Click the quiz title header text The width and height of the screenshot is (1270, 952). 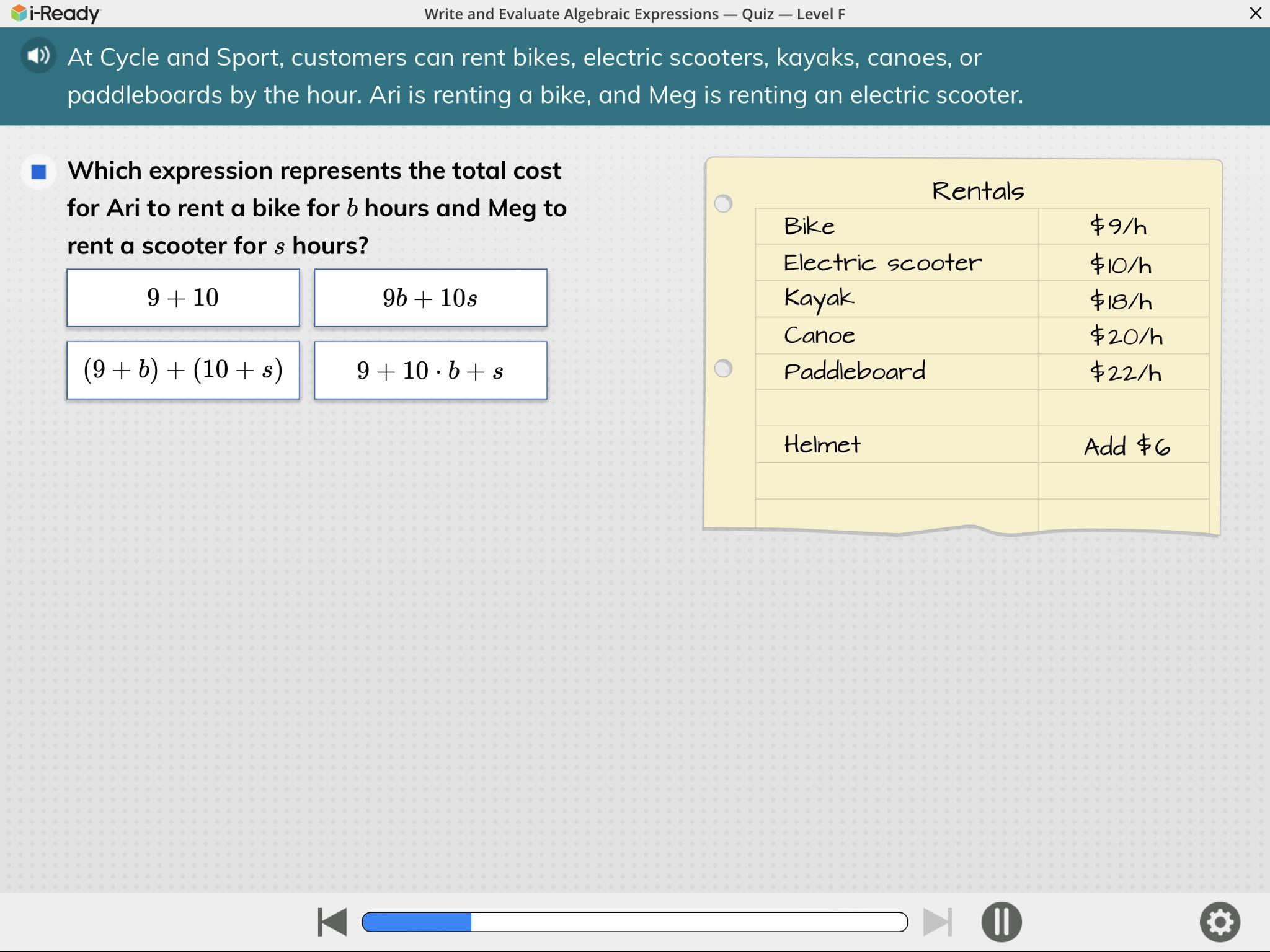(x=634, y=14)
